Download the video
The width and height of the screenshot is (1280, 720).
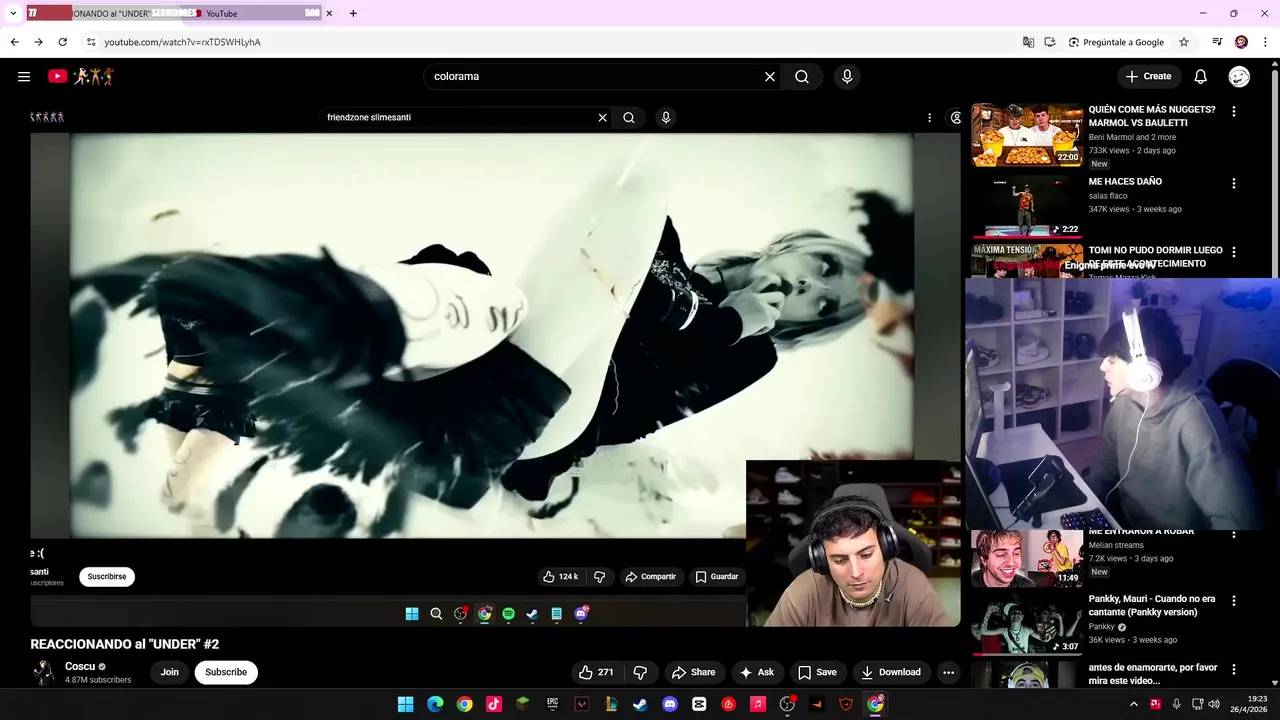[891, 672]
